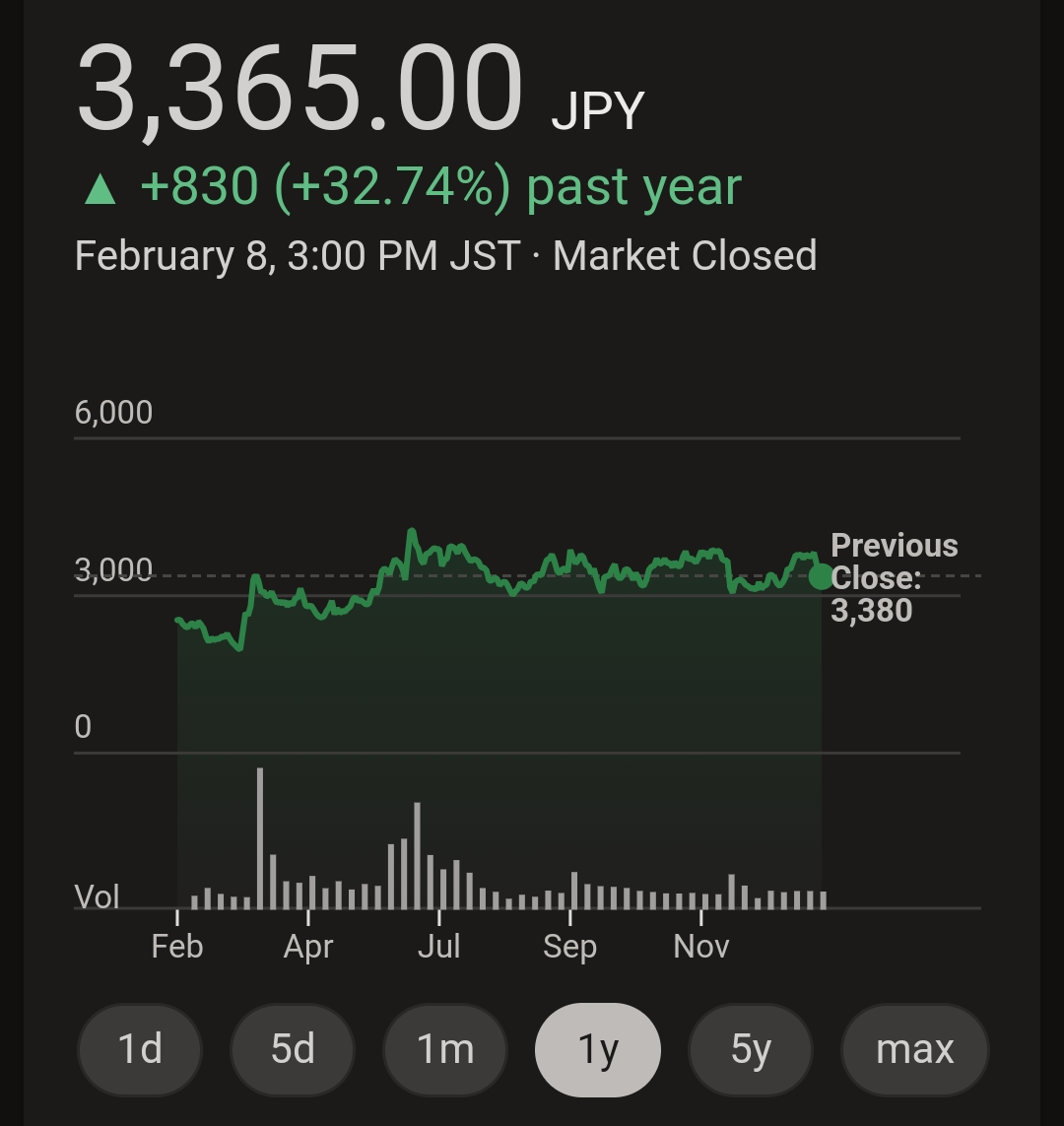1064x1126 pixels.
Task: Click the Vol axis label
Action: 97,896
